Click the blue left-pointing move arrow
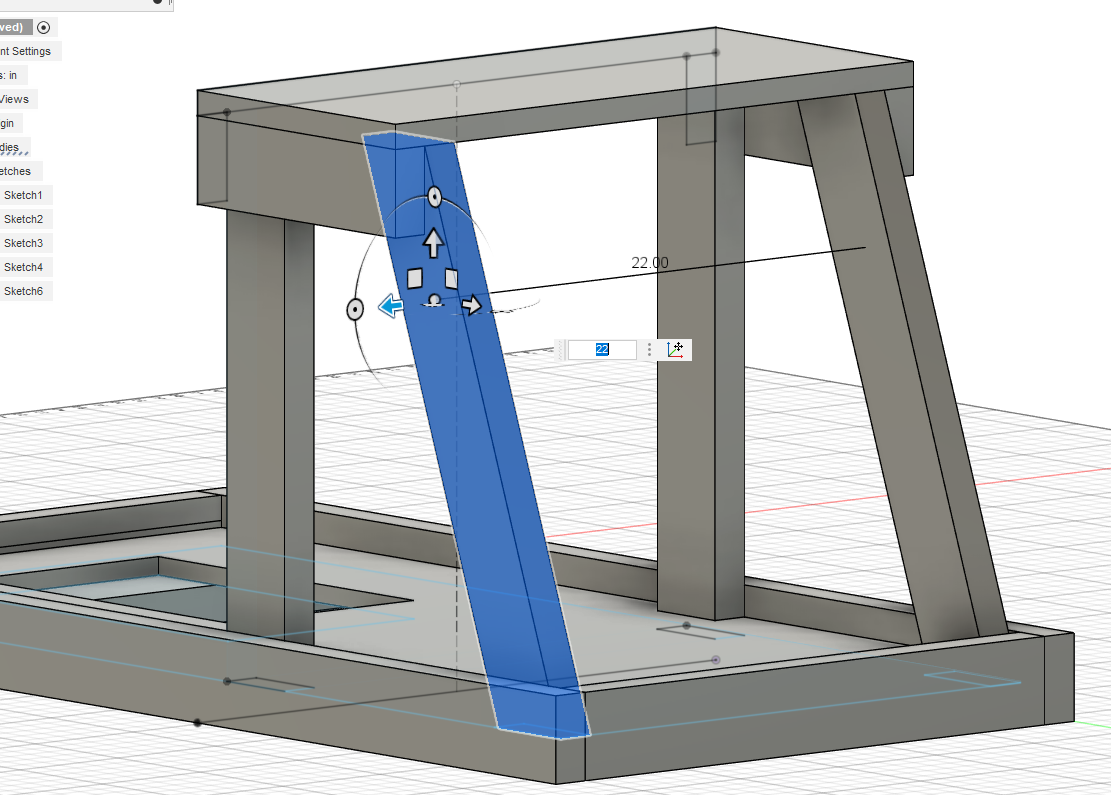 392,307
